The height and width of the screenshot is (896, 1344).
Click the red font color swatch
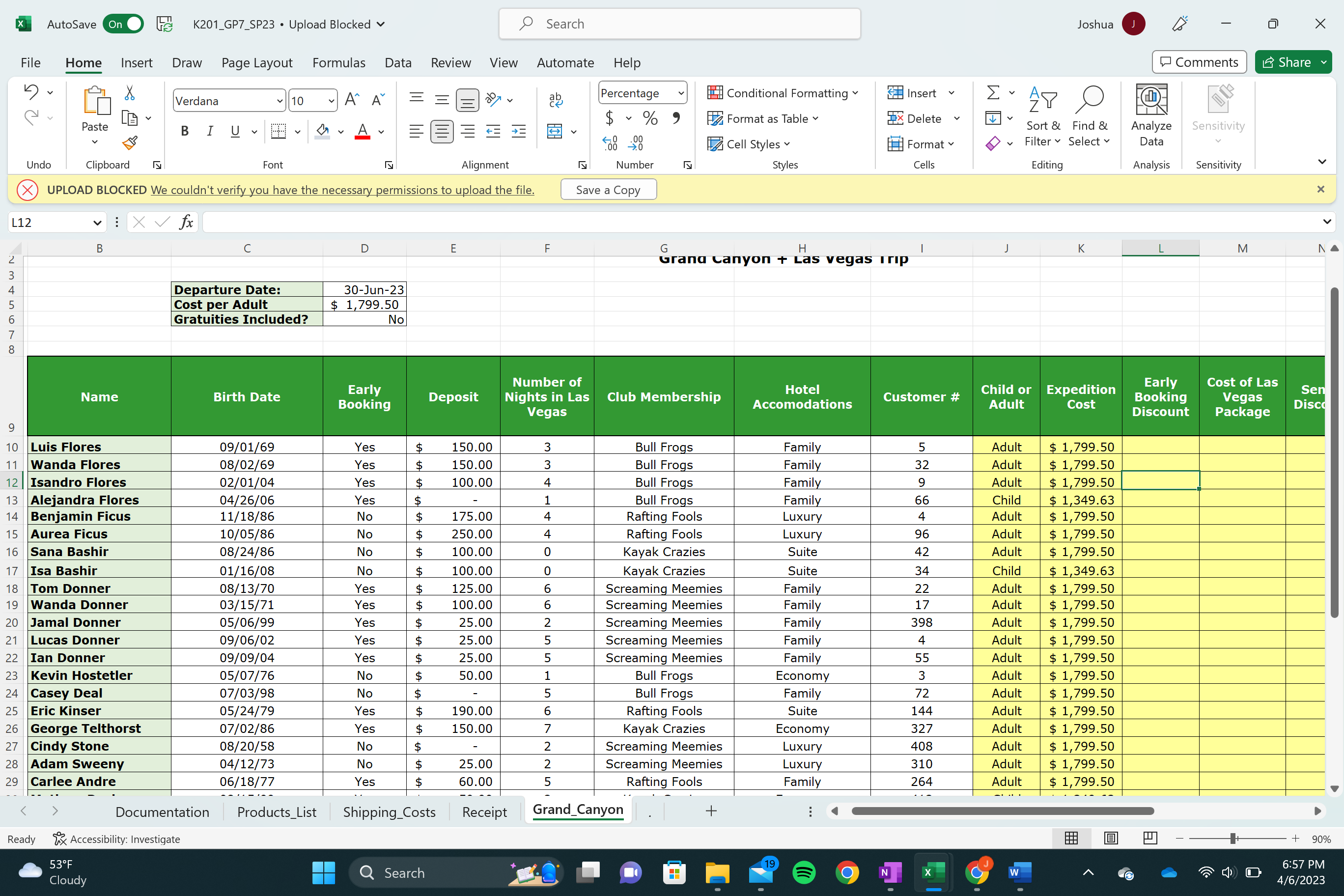click(x=363, y=132)
